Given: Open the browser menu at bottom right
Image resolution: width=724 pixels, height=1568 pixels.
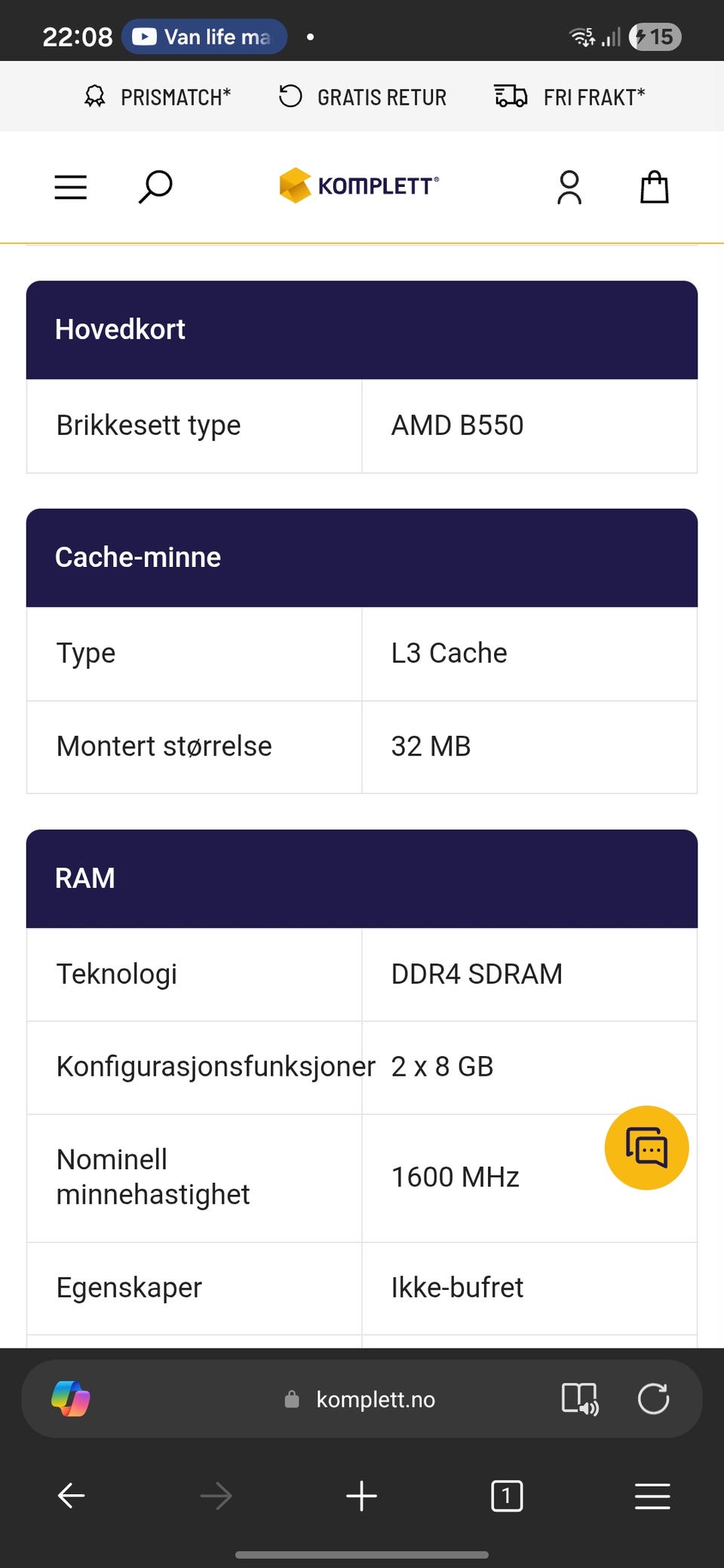Looking at the screenshot, I should click(652, 1496).
